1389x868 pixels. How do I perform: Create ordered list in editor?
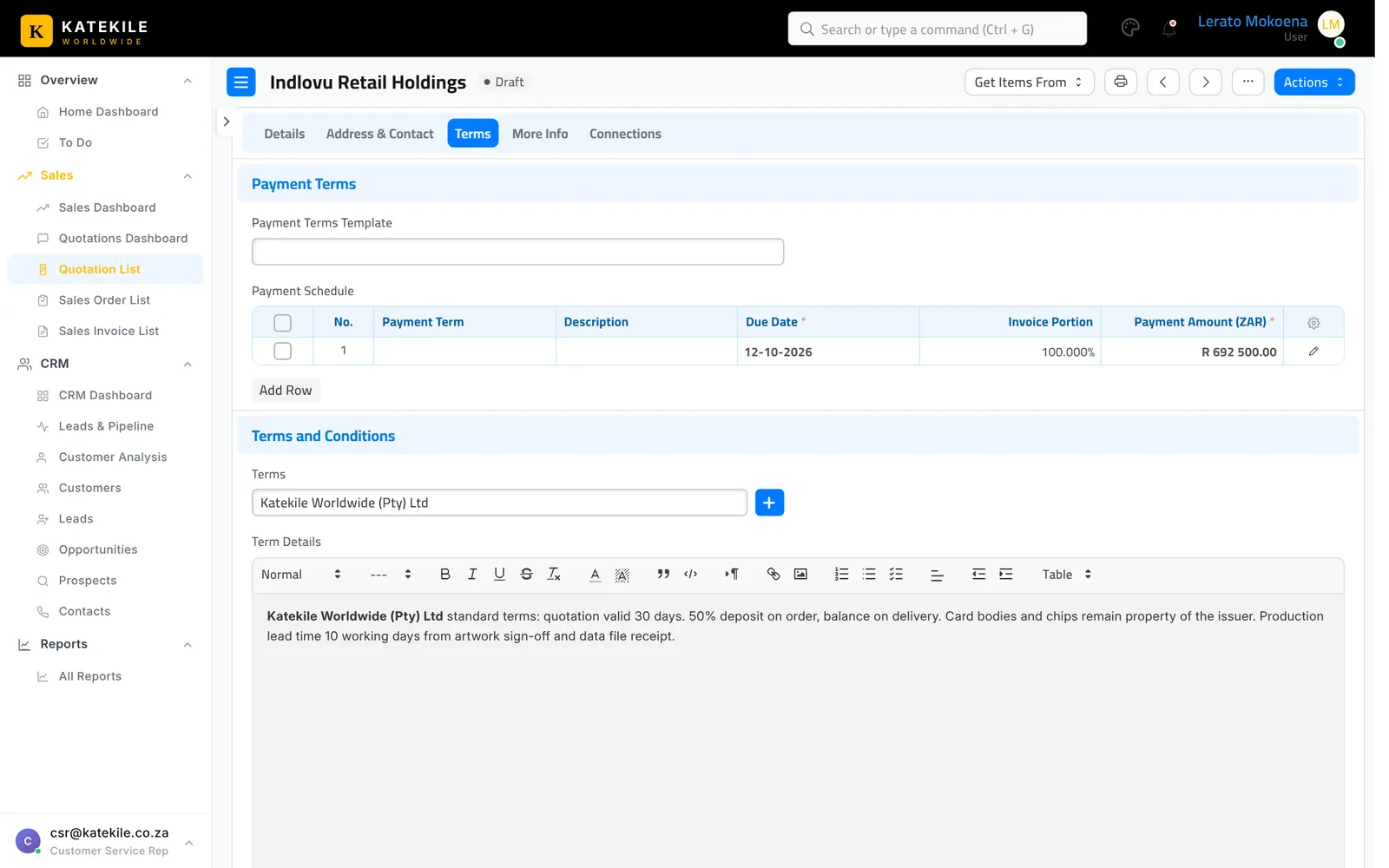[841, 575]
